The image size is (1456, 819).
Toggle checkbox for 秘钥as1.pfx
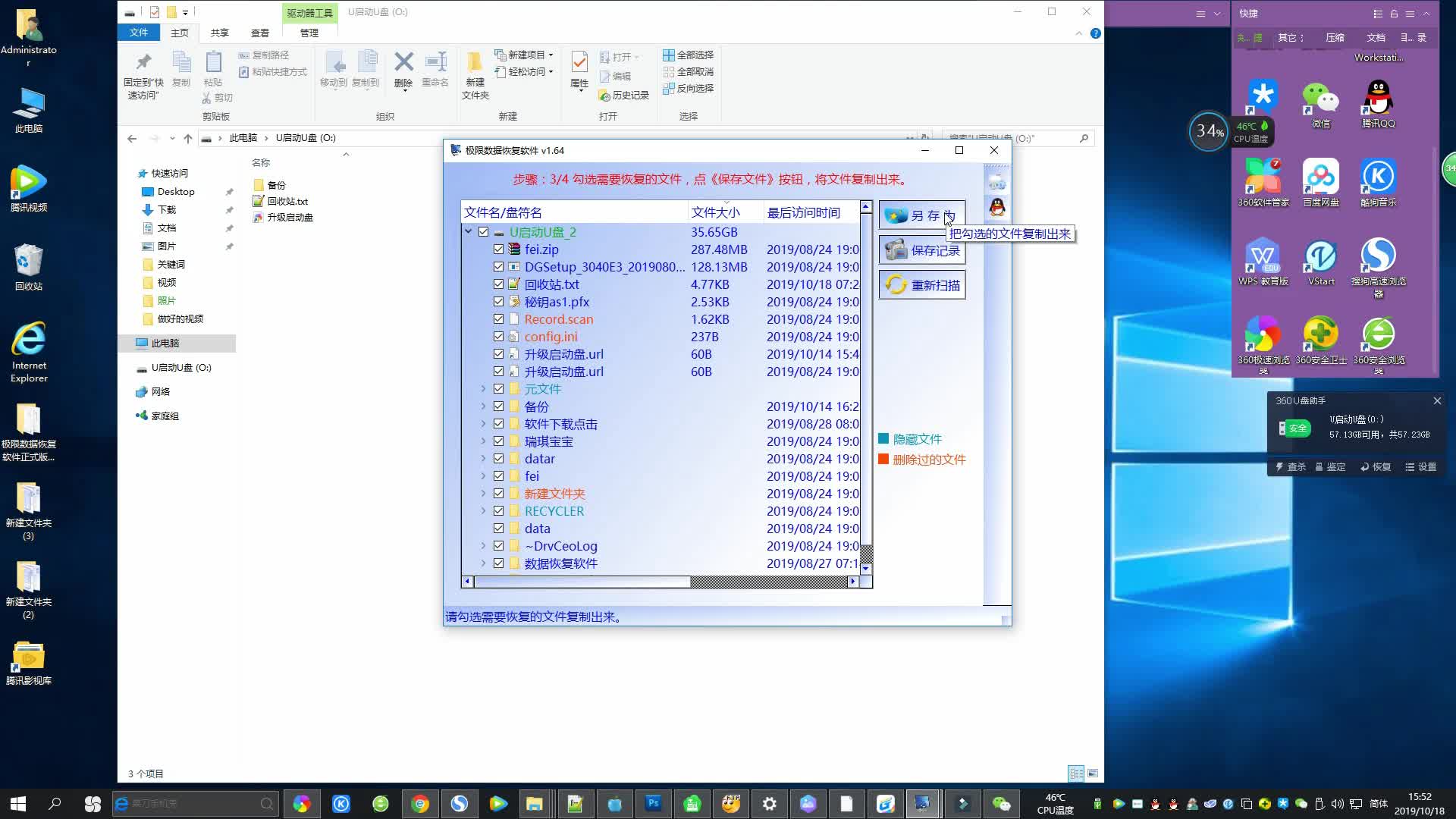pyautogui.click(x=498, y=302)
